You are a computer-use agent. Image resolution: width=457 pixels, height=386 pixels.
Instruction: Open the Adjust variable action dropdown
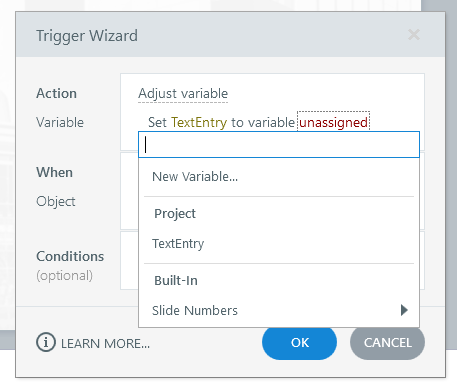(x=183, y=93)
